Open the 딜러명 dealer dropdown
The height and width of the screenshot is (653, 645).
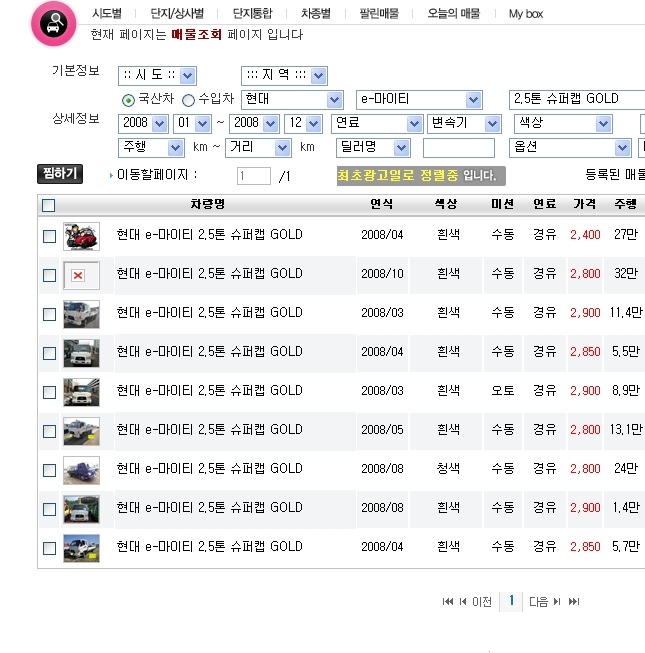(x=374, y=148)
